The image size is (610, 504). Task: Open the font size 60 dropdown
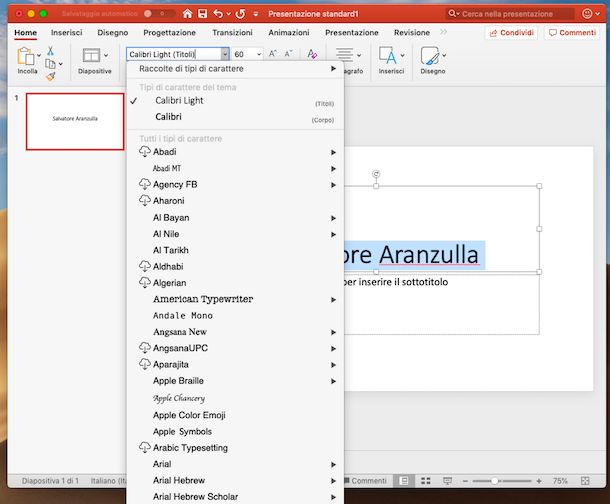259,54
